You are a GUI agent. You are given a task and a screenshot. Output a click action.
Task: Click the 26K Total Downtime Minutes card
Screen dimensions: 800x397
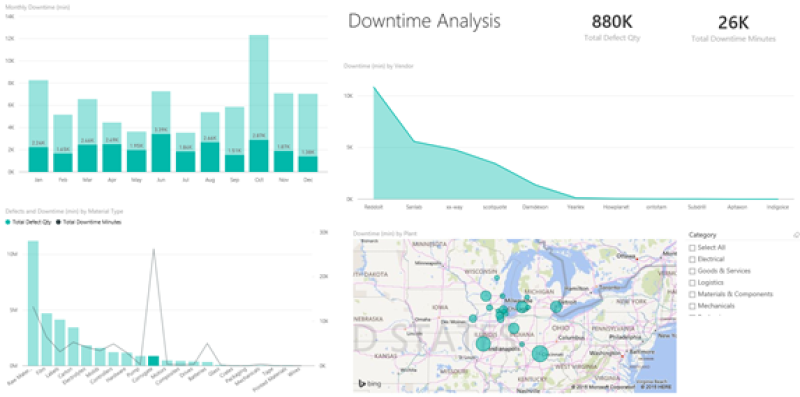coord(733,28)
